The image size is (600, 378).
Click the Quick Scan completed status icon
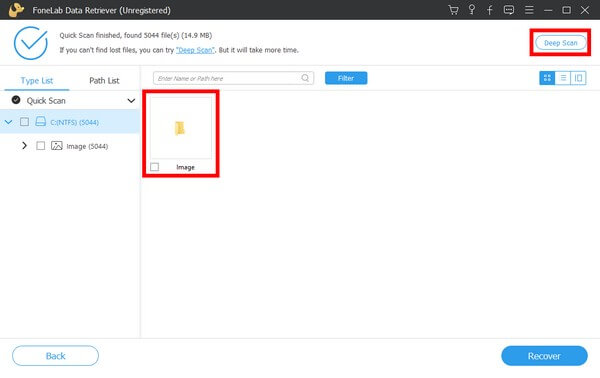[x=16, y=100]
